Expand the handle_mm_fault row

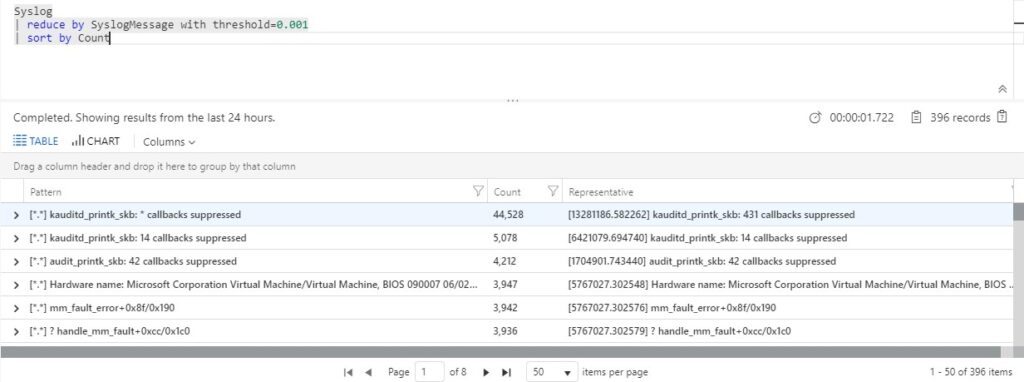(16, 332)
